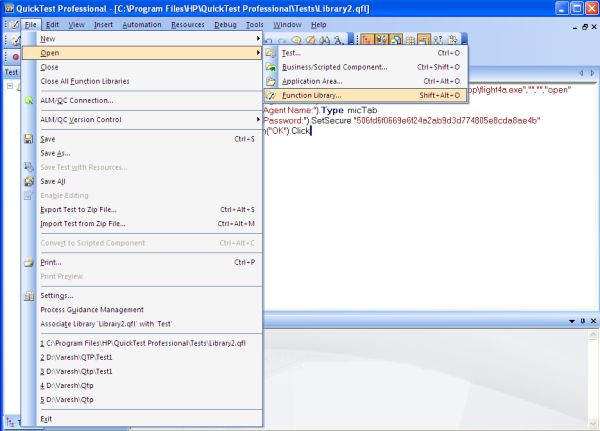Click the highlighted orange icon left of the grid icon
The image size is (600, 431).
point(396,39)
